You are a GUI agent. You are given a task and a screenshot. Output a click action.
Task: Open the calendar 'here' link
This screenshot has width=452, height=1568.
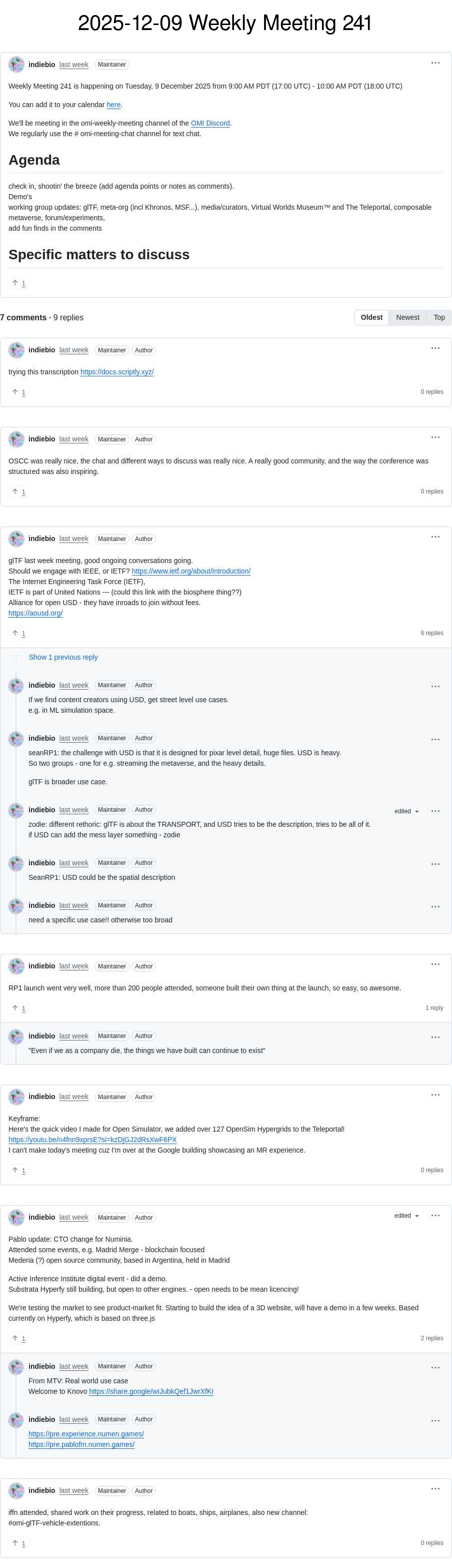click(114, 105)
